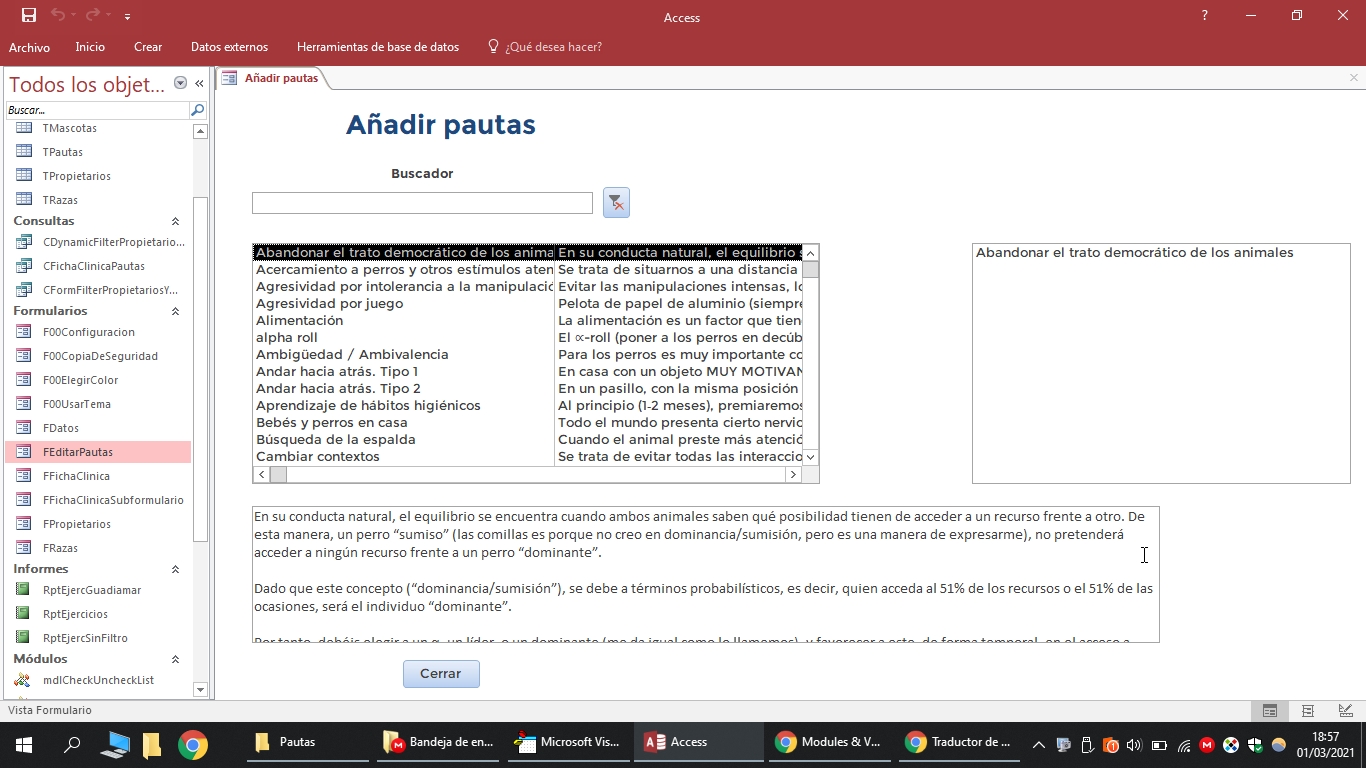Open Access Help question mark
The height and width of the screenshot is (768, 1366).
pos(1205,15)
